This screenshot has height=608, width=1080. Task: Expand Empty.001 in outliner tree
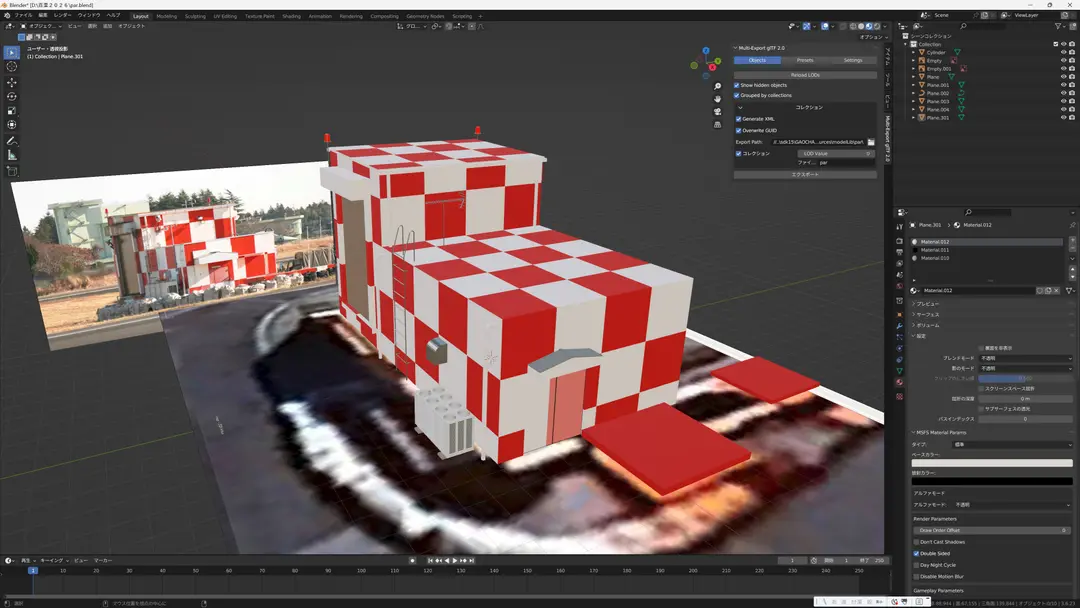pos(913,69)
